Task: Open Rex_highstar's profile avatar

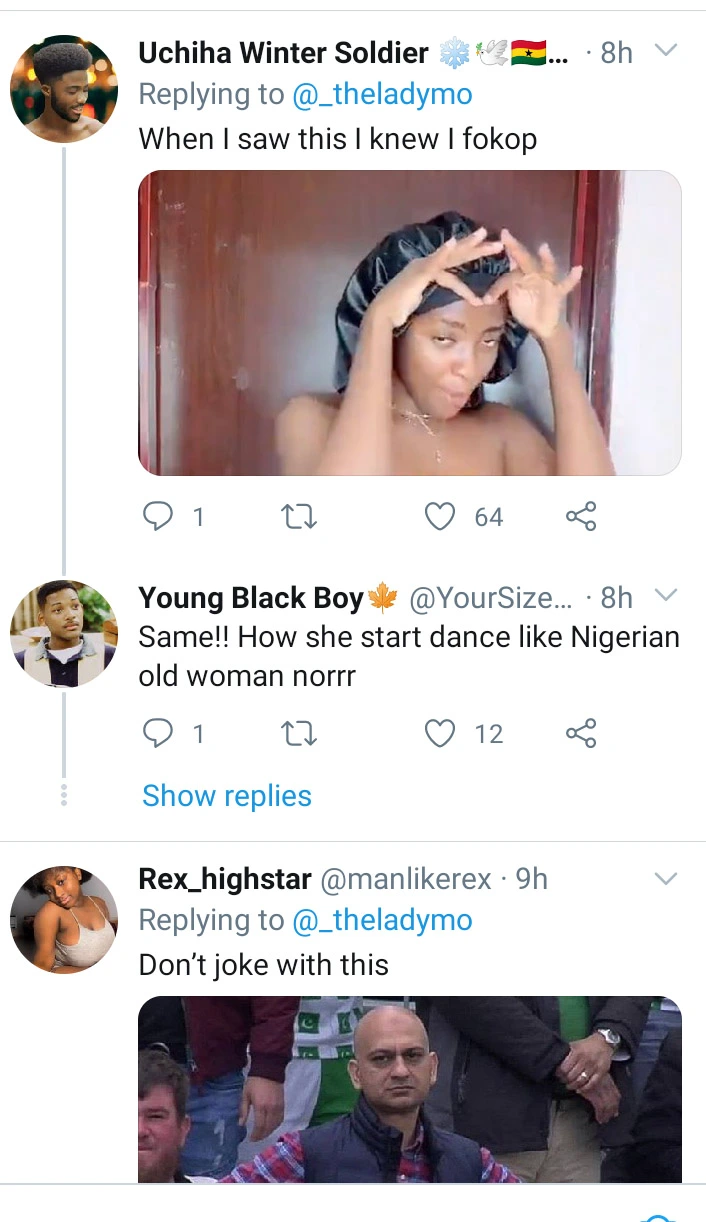Action: (x=64, y=918)
